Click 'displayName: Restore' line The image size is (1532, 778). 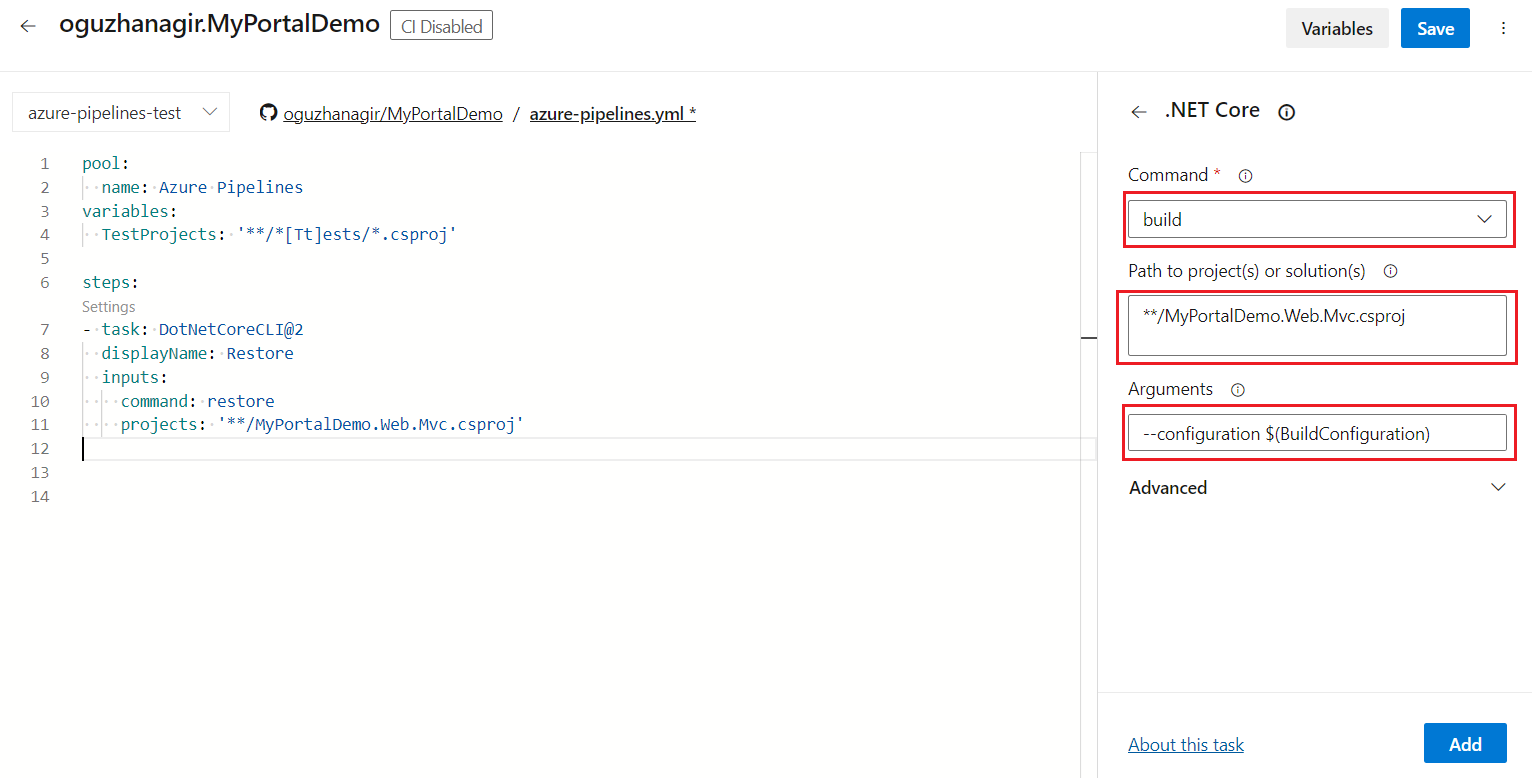(197, 353)
